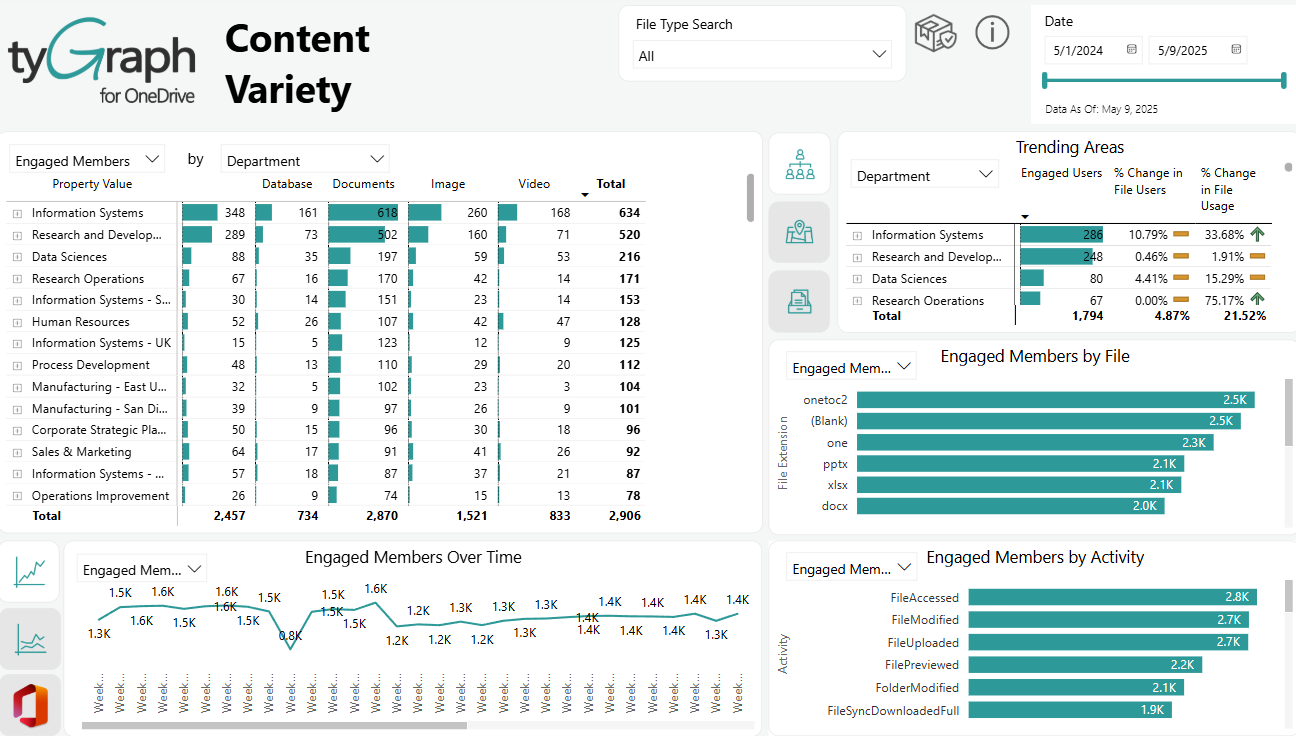Switch to the multi-line chart icon
This screenshot has width=1296, height=736.
click(x=30, y=638)
